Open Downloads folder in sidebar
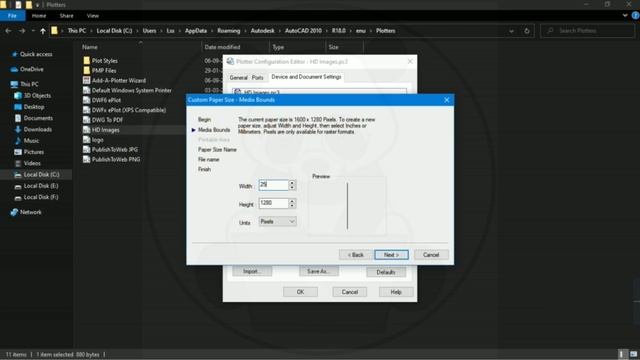 pyautogui.click(x=38, y=129)
